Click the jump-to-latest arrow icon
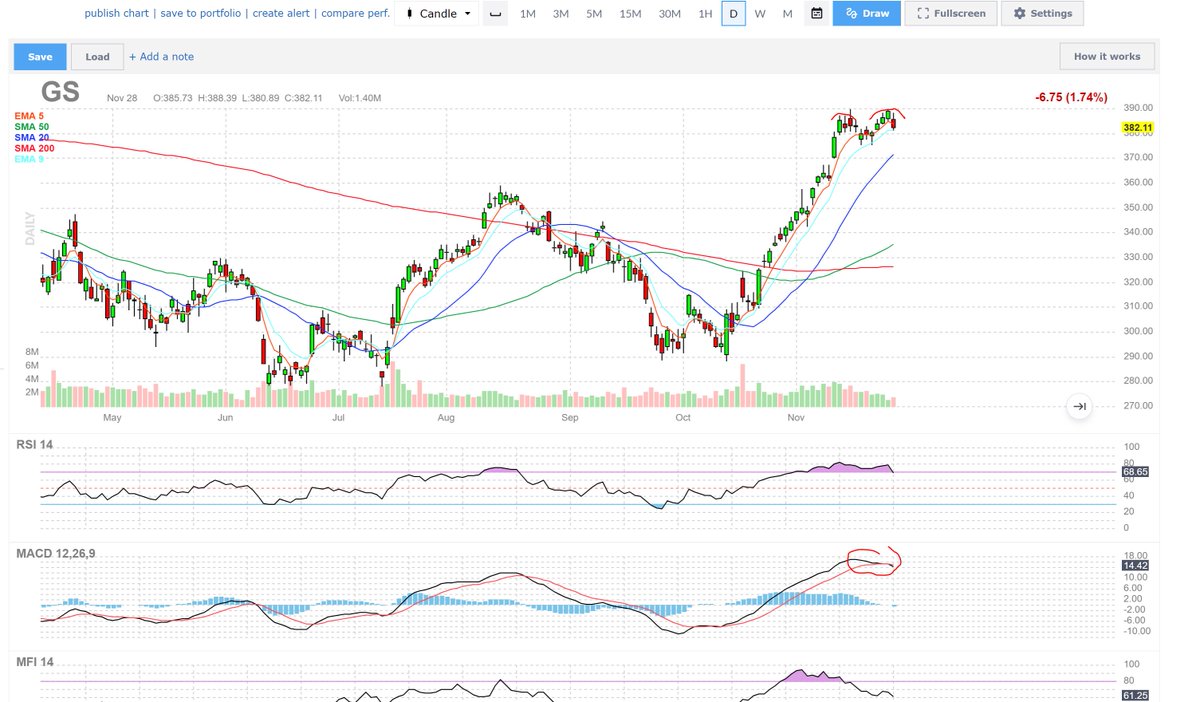 click(x=1079, y=406)
